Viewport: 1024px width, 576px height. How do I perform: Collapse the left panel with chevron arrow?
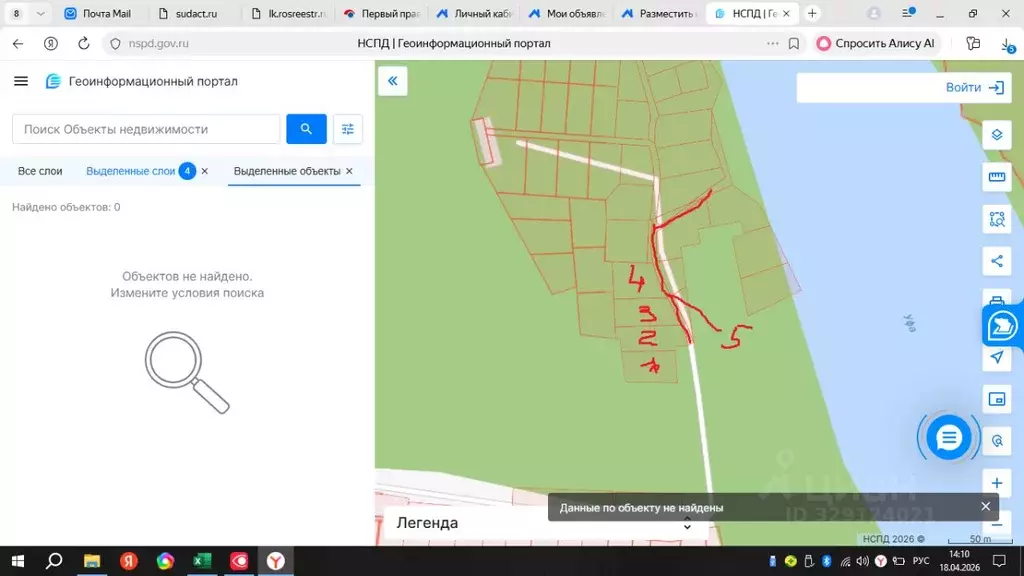(392, 81)
